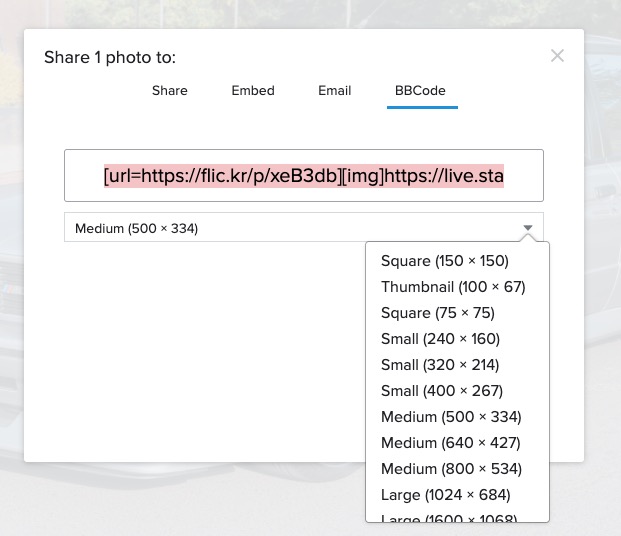Click the BBCode tab
Viewport: 621px width, 536px height.
point(420,90)
